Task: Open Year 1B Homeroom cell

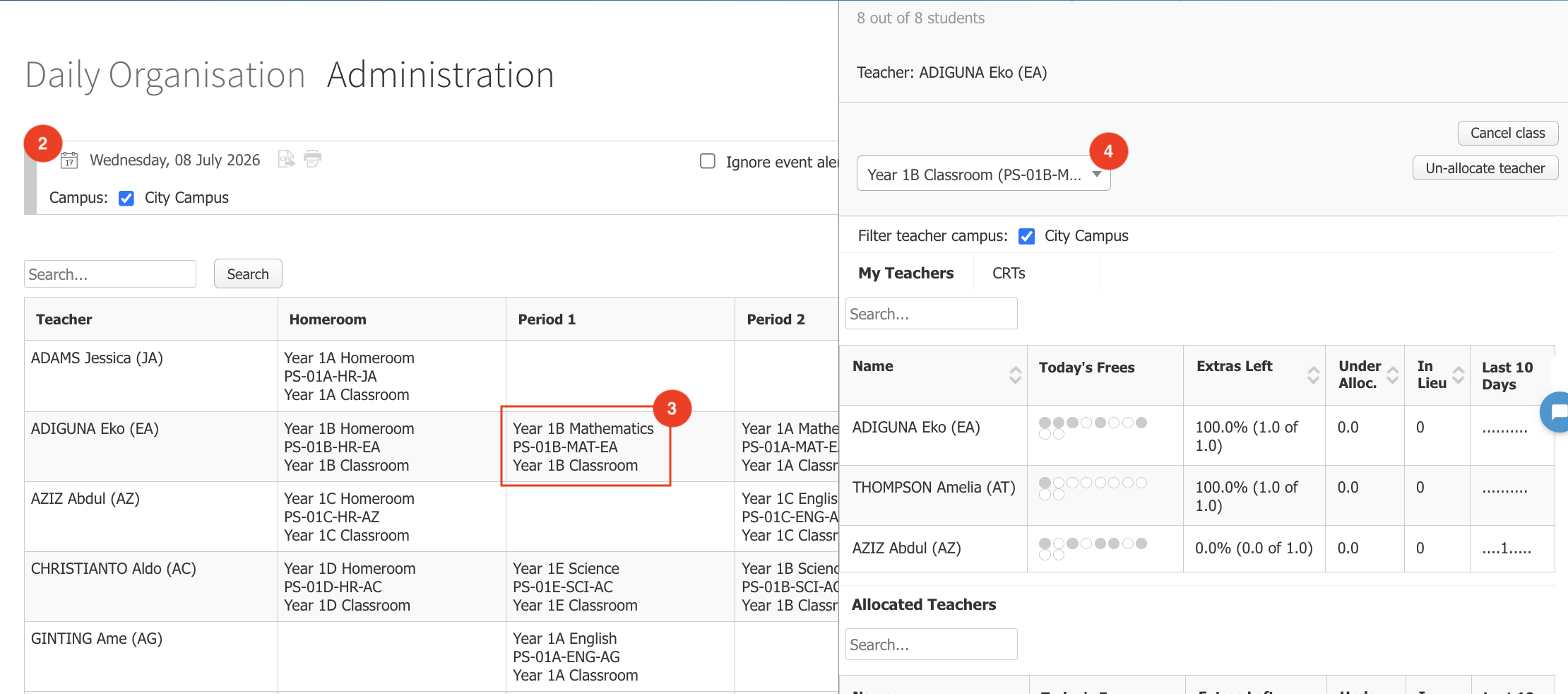Action: (x=392, y=447)
